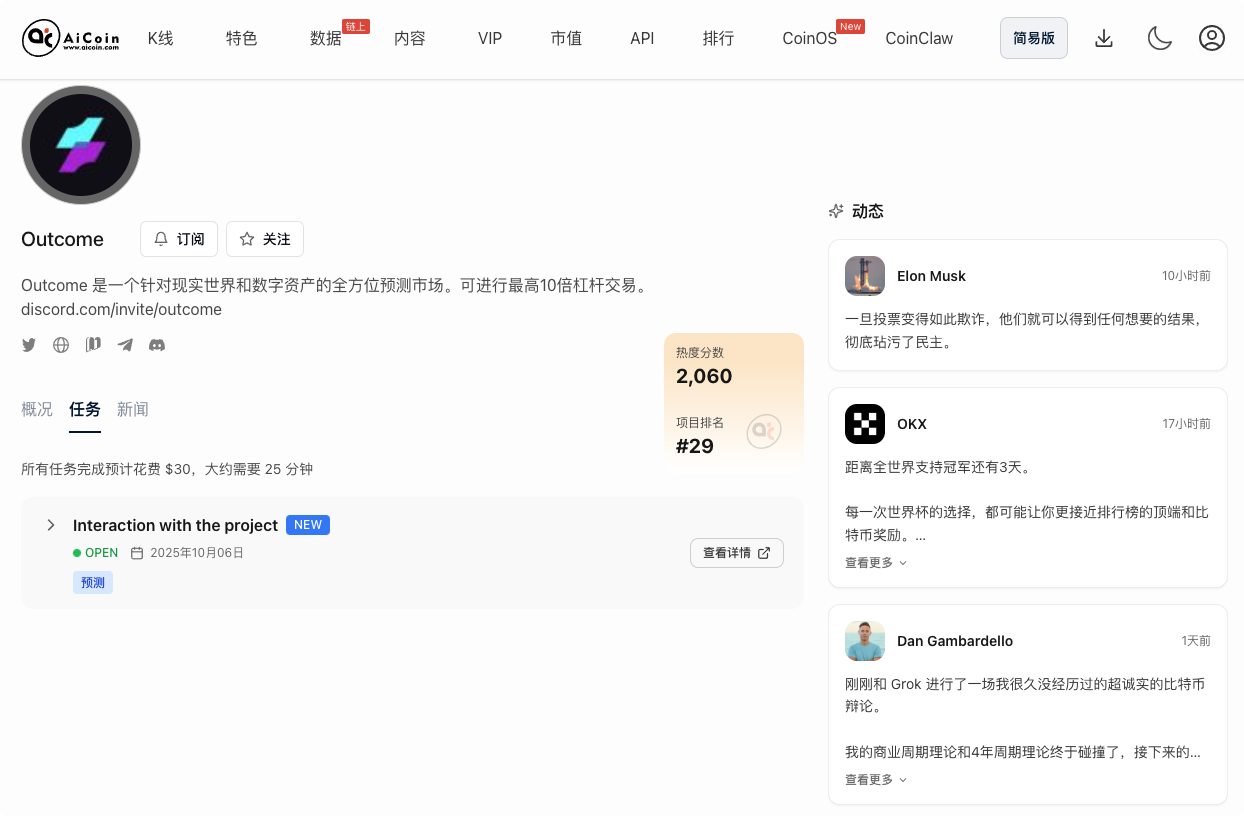Click the NEW badge on the task

pos(308,525)
